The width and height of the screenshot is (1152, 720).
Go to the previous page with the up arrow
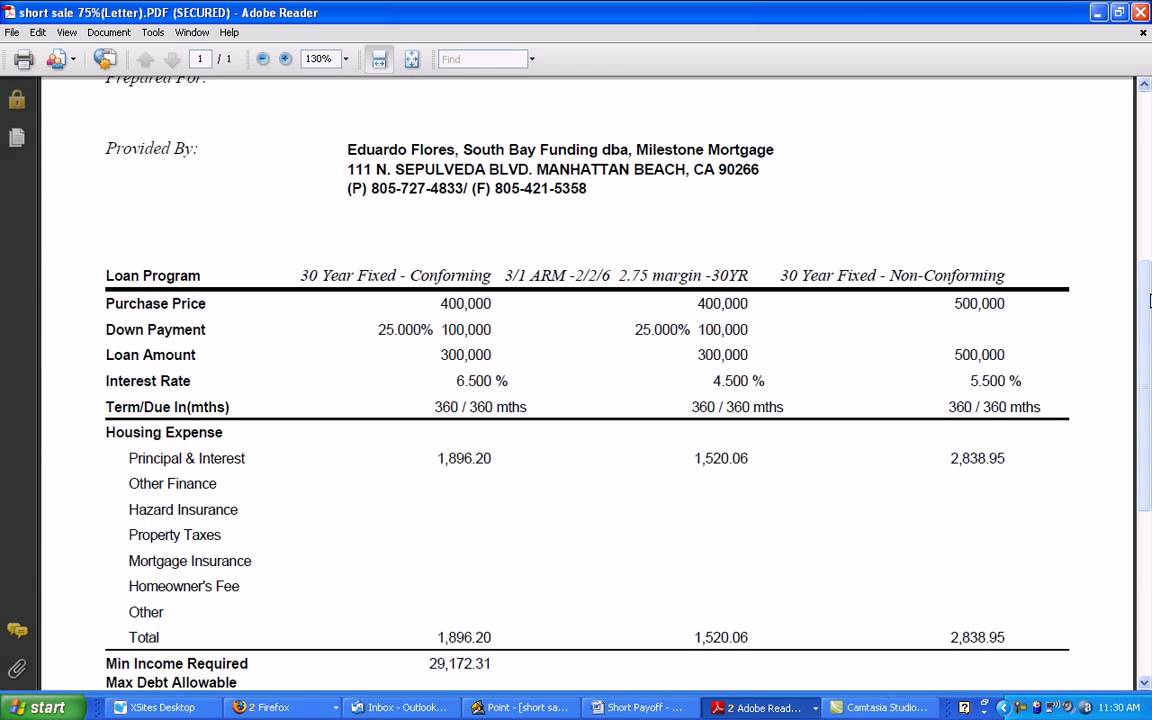click(x=145, y=60)
